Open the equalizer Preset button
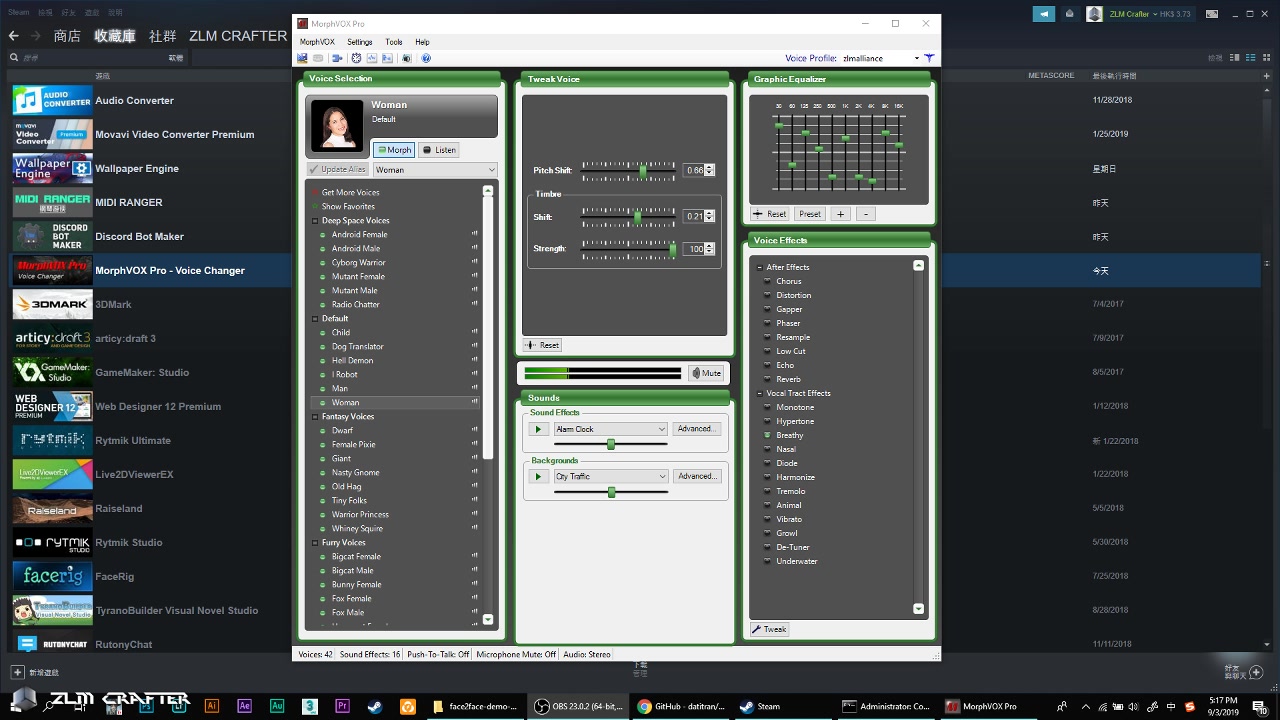The width and height of the screenshot is (1280, 720). pos(810,214)
